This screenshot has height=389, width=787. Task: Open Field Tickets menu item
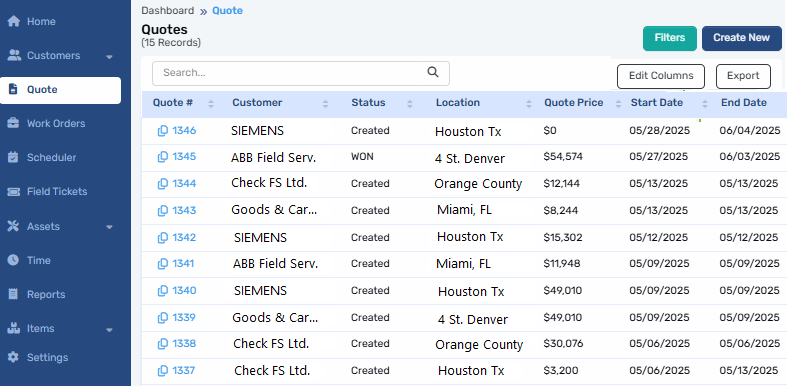57,191
